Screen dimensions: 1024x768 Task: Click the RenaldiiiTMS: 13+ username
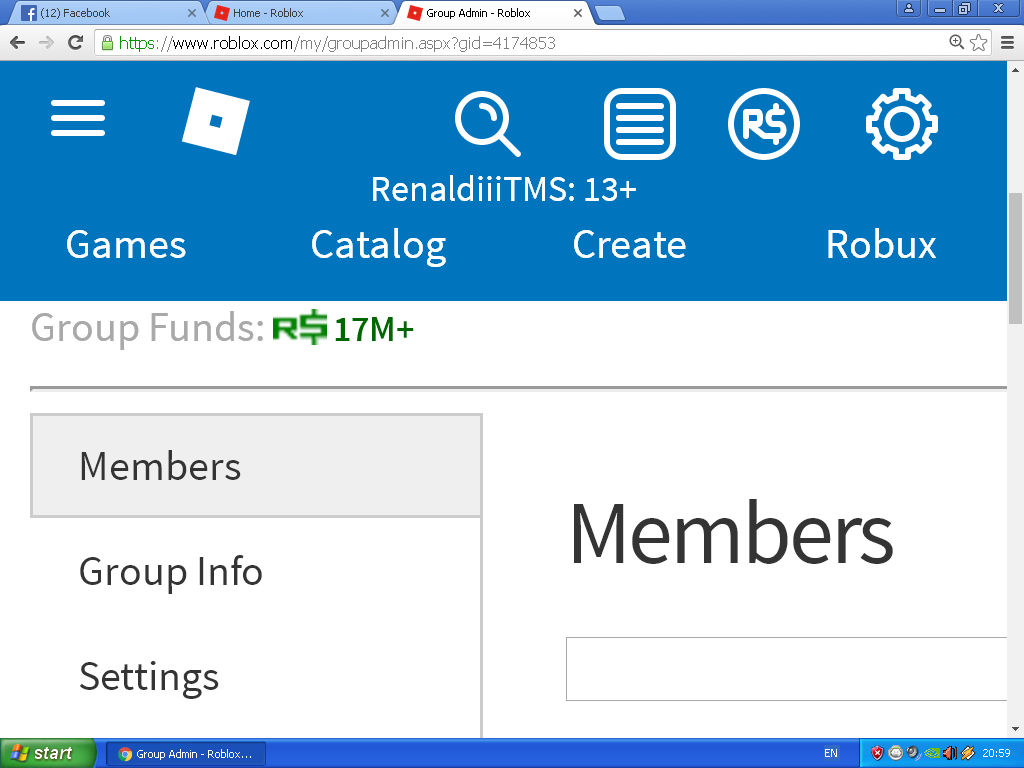tap(504, 189)
